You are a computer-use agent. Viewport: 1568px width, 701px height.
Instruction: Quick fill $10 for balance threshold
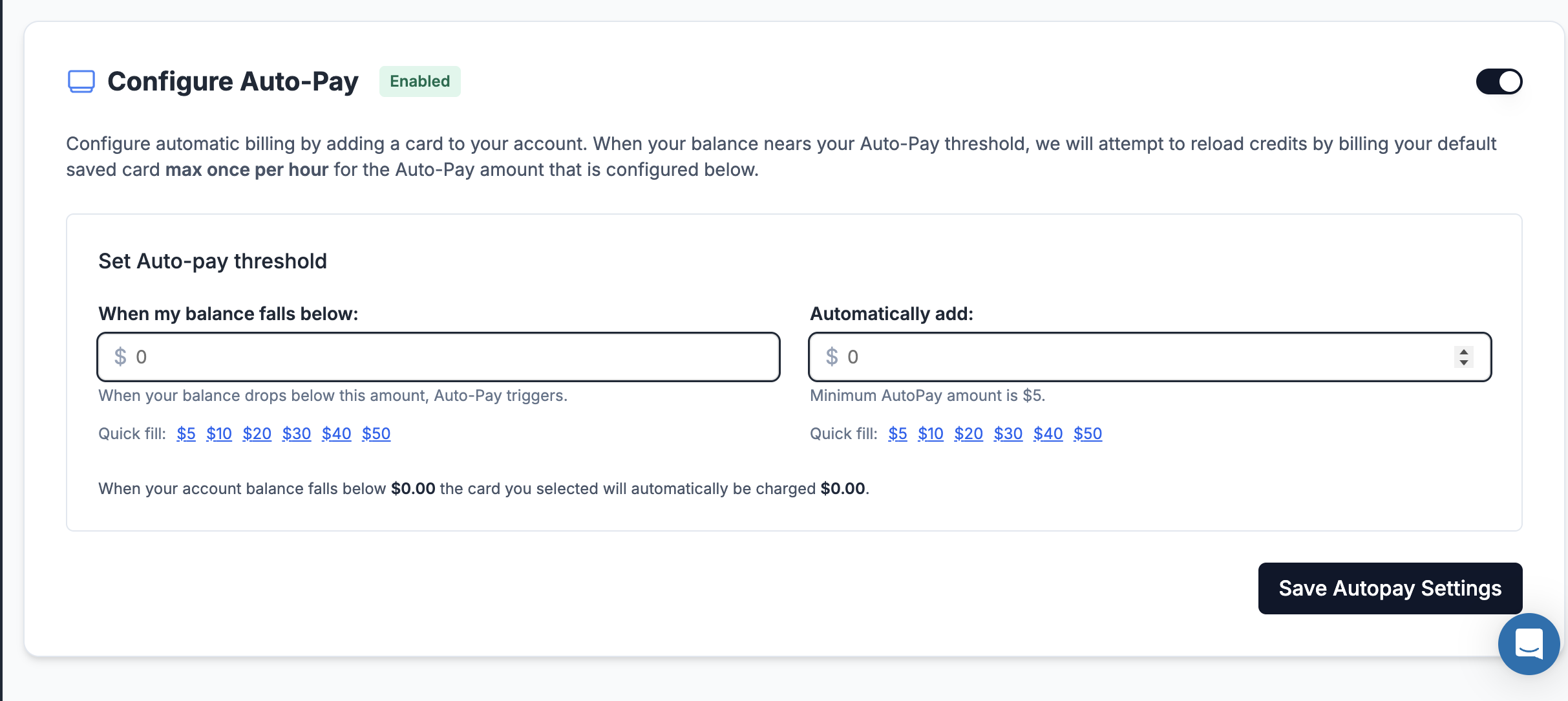pyautogui.click(x=219, y=433)
